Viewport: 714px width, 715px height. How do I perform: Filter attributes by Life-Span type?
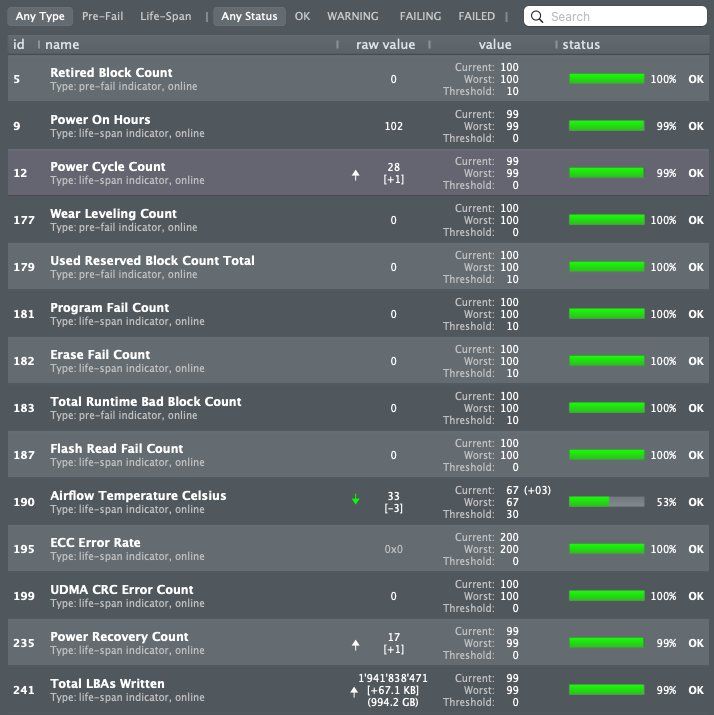[x=166, y=17]
